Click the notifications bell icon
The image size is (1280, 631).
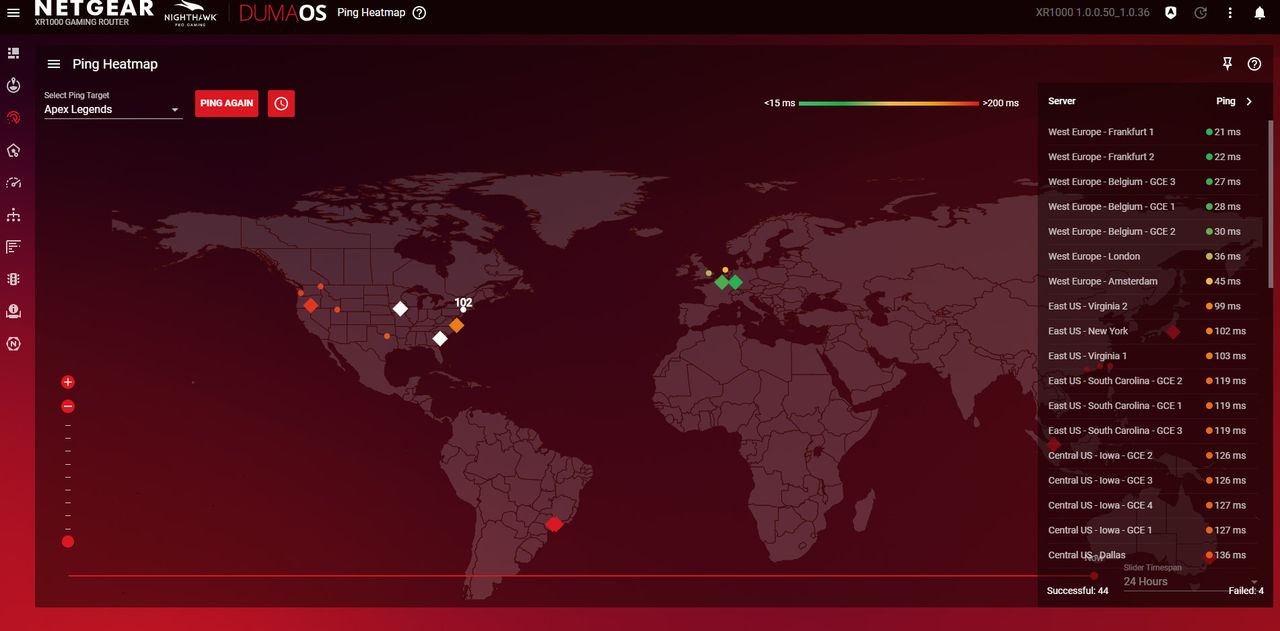(1259, 13)
